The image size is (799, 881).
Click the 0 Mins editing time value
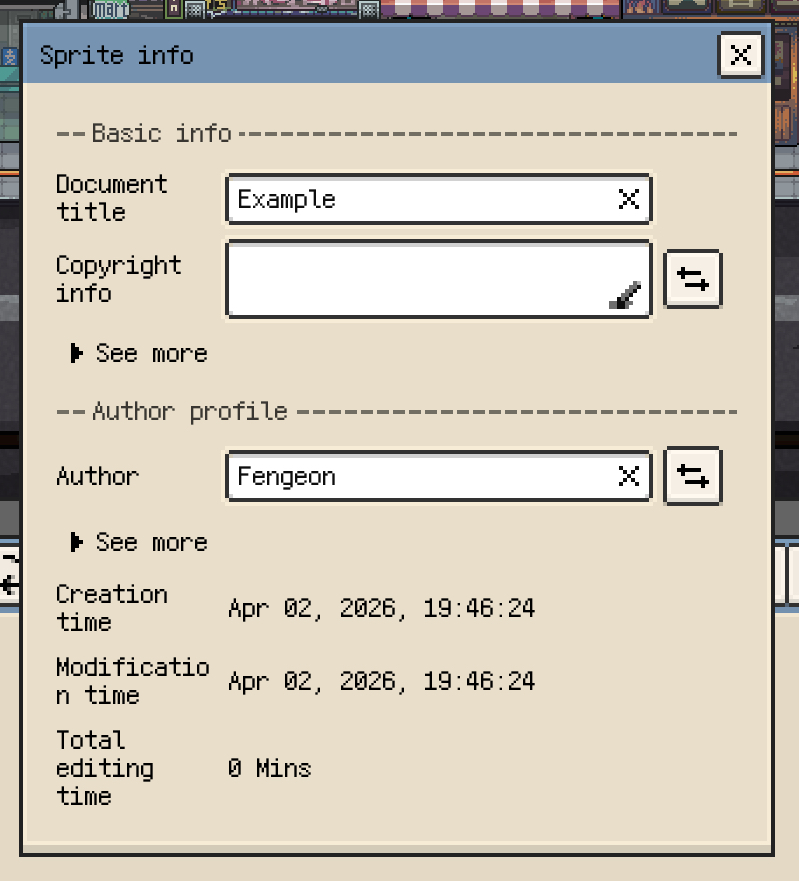tap(269, 768)
